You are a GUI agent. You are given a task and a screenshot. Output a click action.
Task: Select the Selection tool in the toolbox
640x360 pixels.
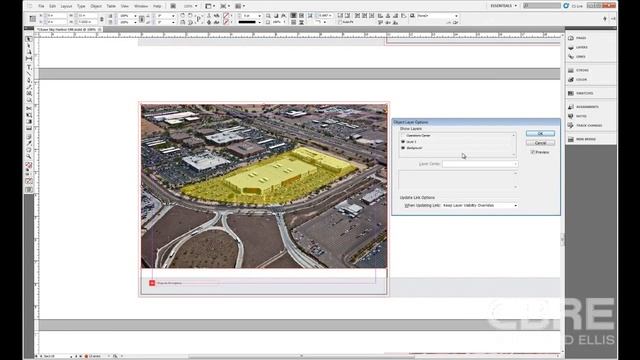pos(29,39)
